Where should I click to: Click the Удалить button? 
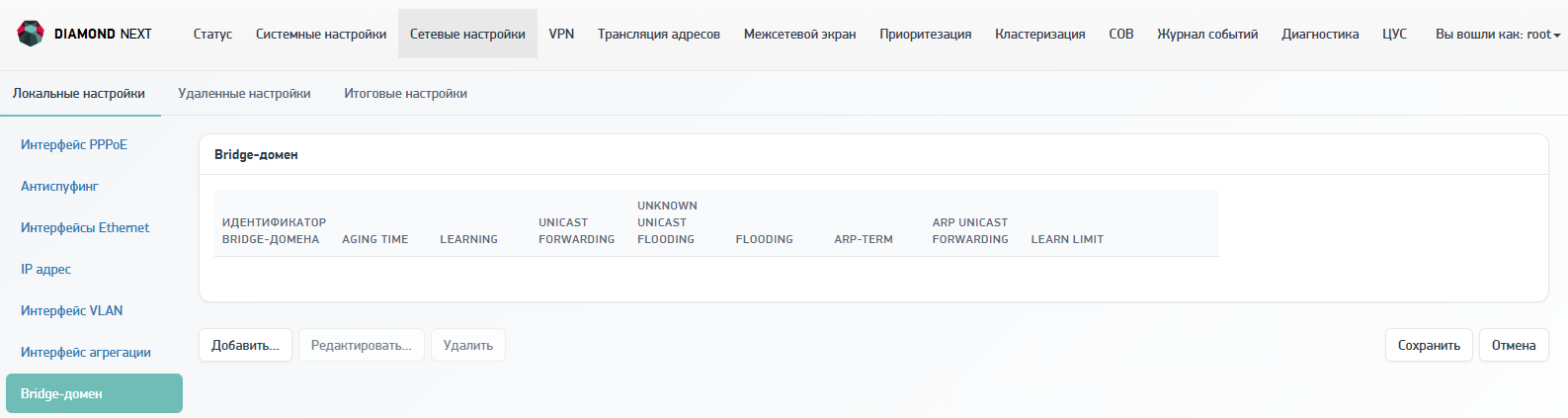click(468, 345)
